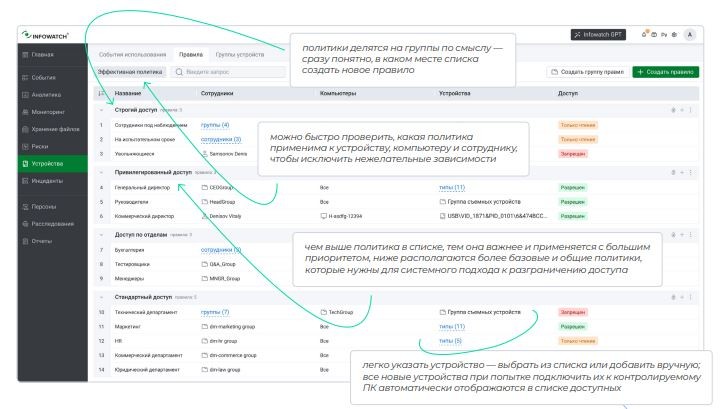Click the icon right of the bell
Image resolution: width=728 pixels, height=409 pixels.
pos(654,35)
